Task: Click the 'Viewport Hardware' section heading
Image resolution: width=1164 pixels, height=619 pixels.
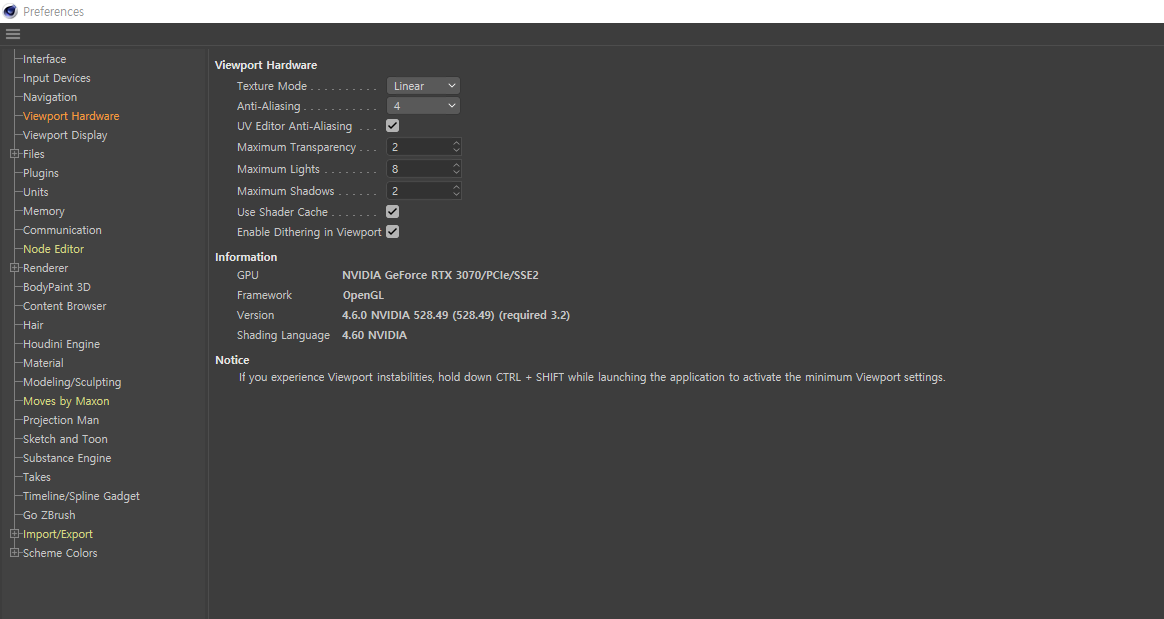Action: tap(266, 65)
